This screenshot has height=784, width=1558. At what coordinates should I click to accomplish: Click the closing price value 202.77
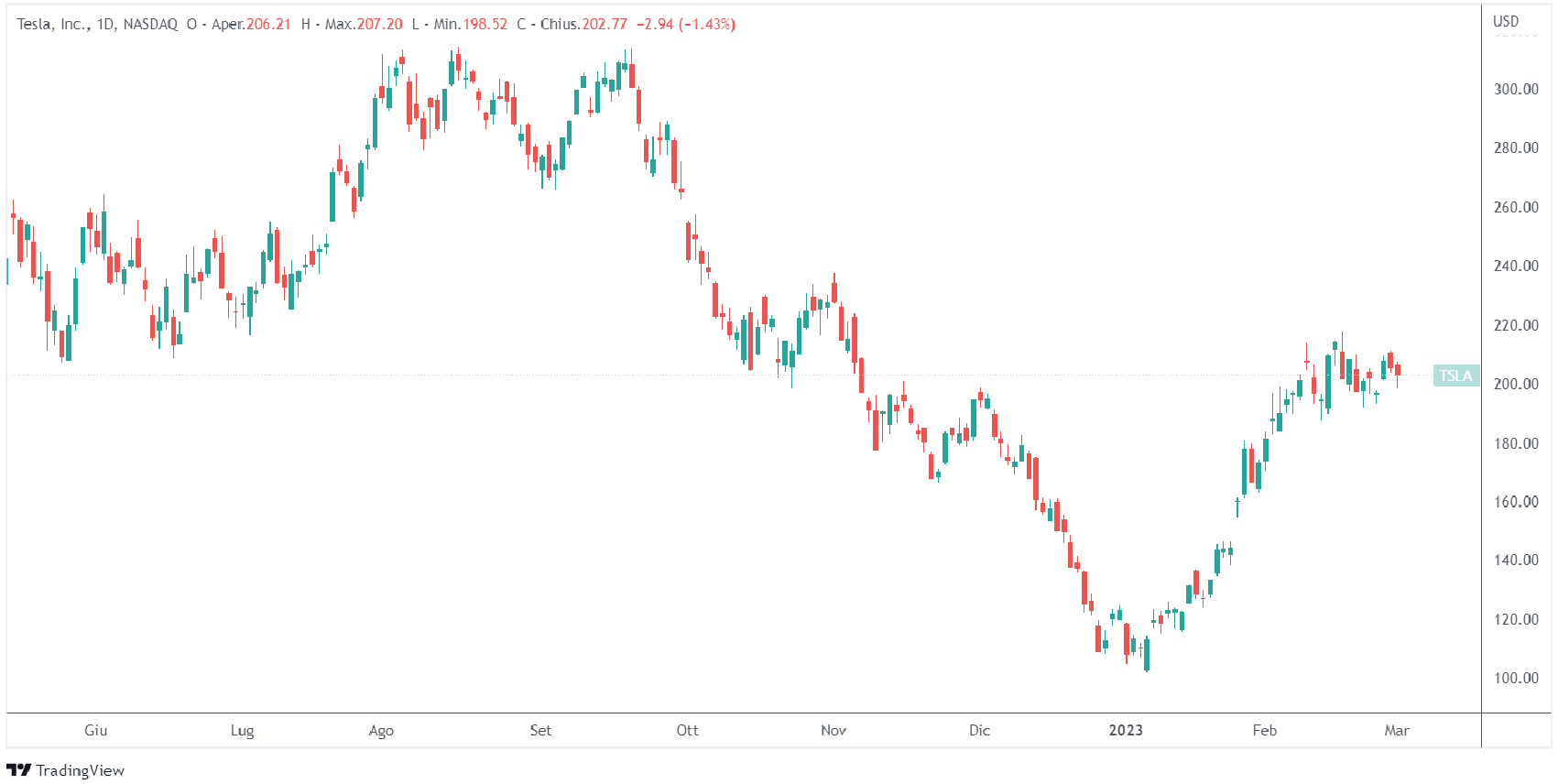[605, 24]
